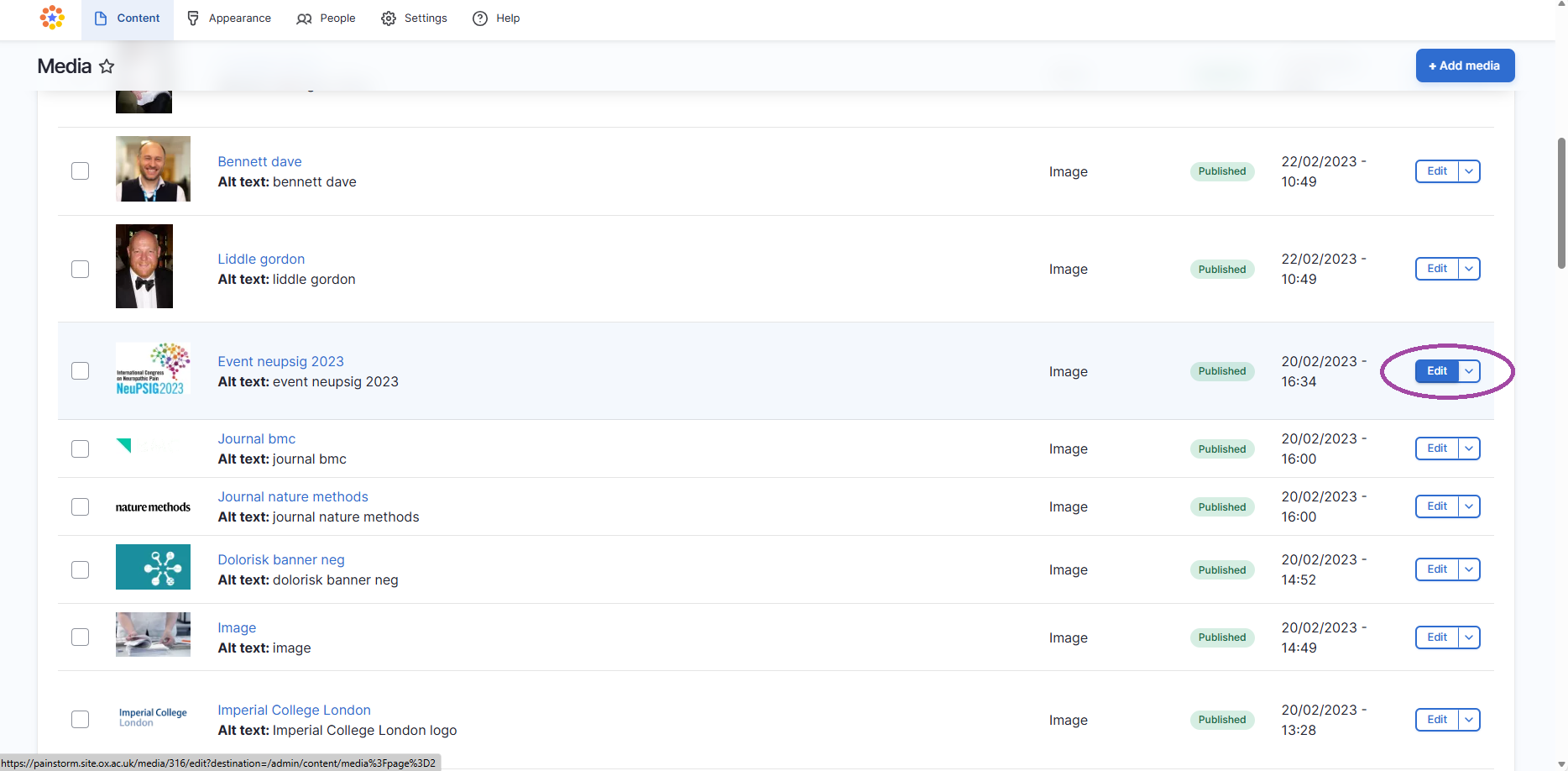Viewport: 1568px width, 771px height.
Task: Expand Imperial College London Edit options arrow
Action: 1469,720
